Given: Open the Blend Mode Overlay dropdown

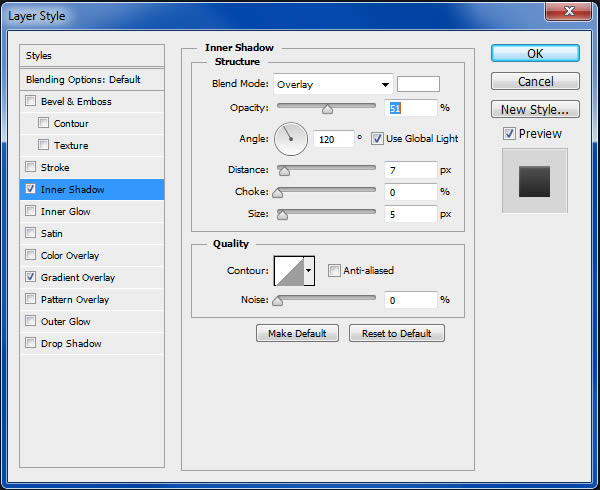Looking at the screenshot, I should coord(333,84).
